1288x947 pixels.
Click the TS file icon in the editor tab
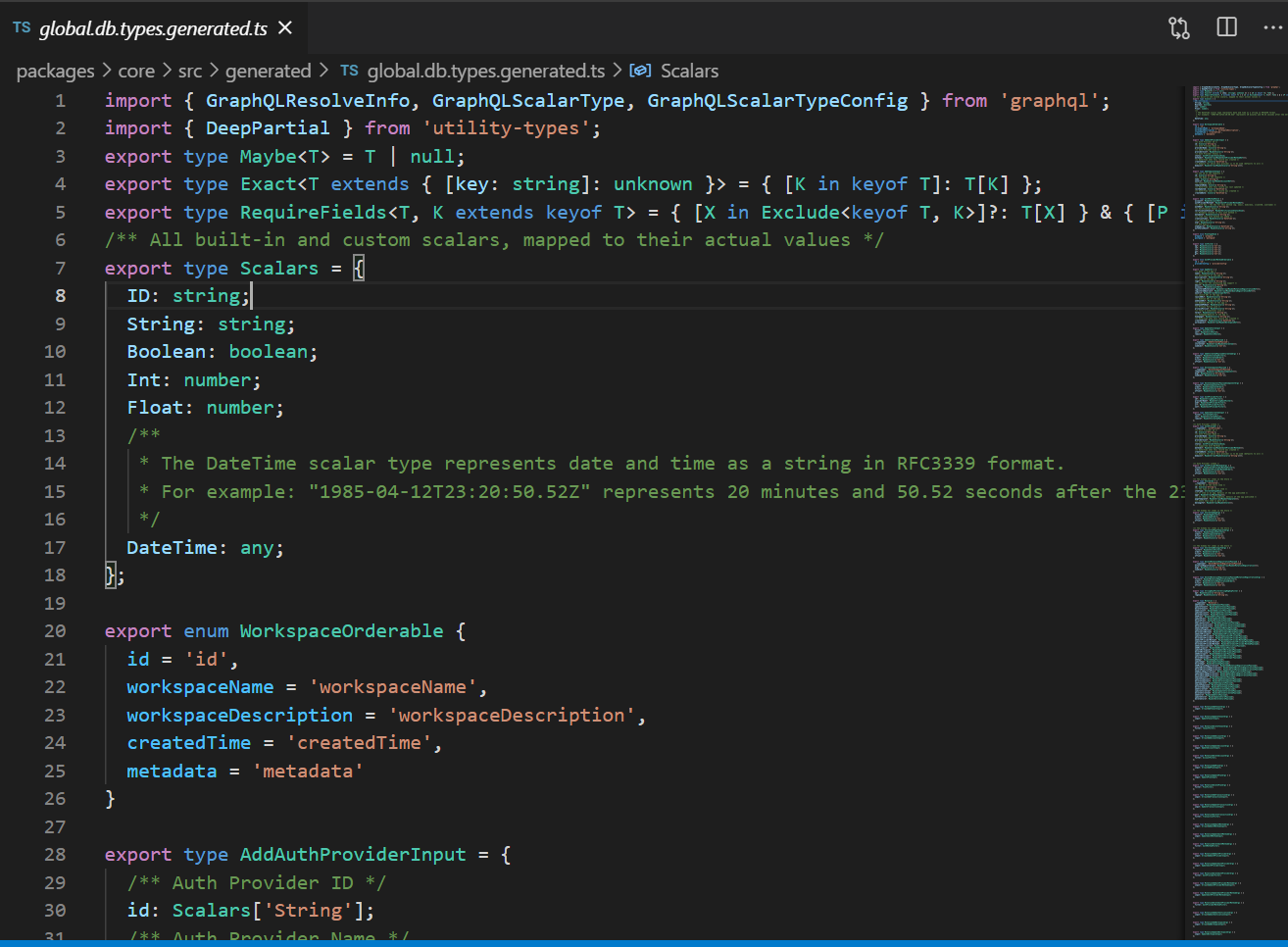click(22, 27)
